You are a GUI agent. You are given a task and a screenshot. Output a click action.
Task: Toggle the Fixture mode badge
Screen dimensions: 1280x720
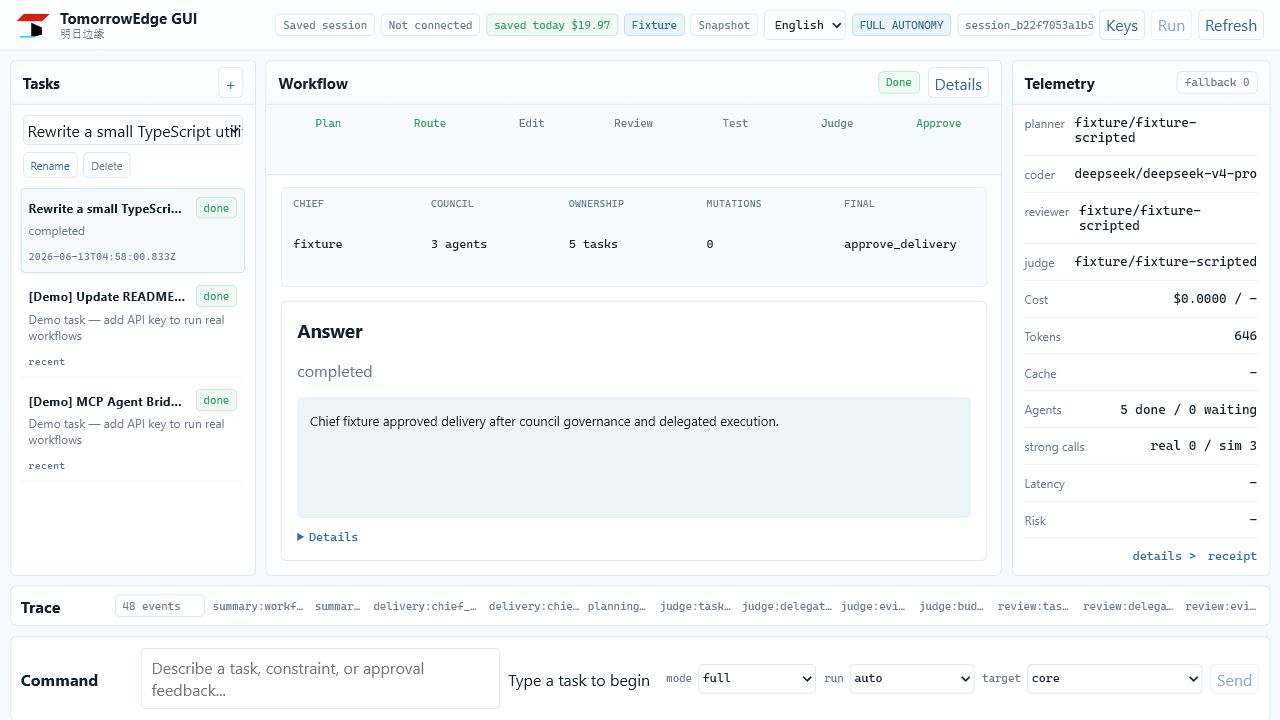[654, 25]
